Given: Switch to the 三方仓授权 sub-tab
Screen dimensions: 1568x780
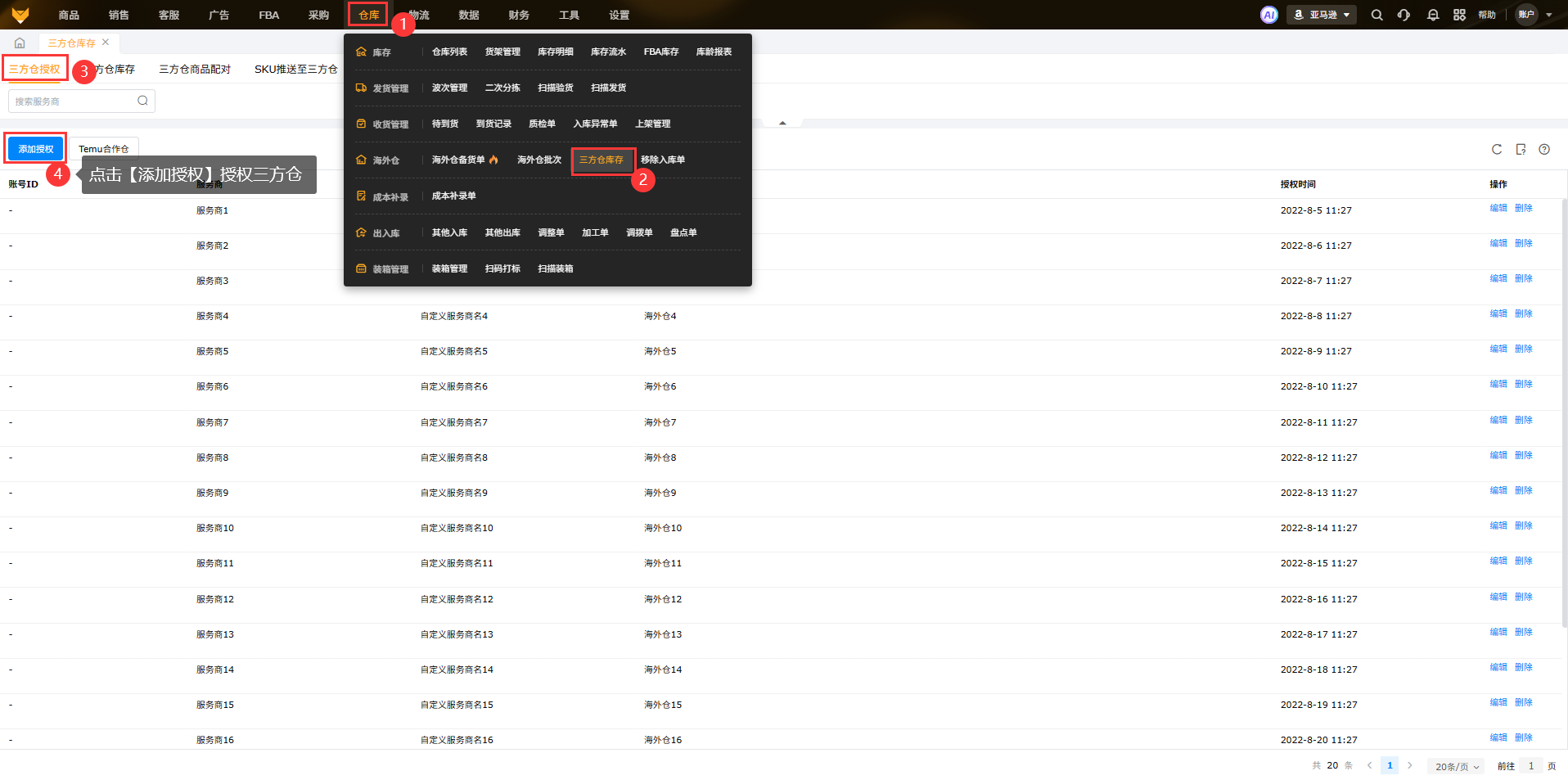Looking at the screenshot, I should coord(34,69).
